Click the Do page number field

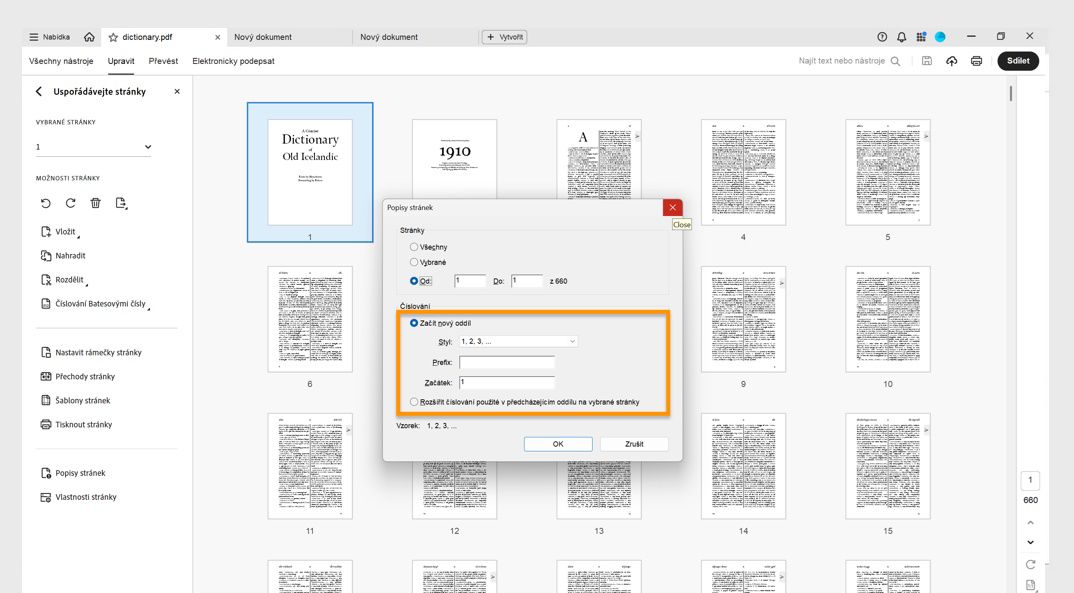(527, 281)
